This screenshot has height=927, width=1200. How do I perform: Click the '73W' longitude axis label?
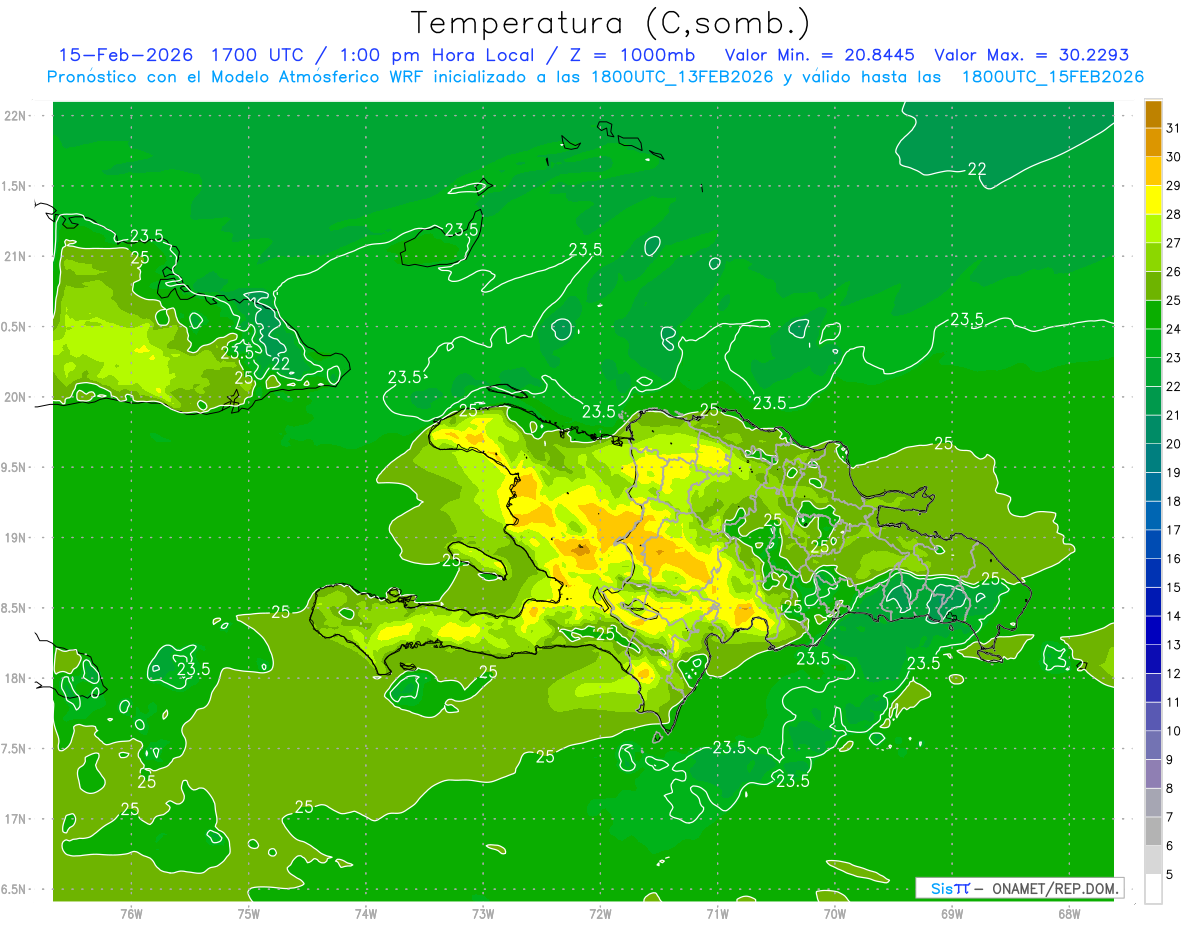click(483, 913)
